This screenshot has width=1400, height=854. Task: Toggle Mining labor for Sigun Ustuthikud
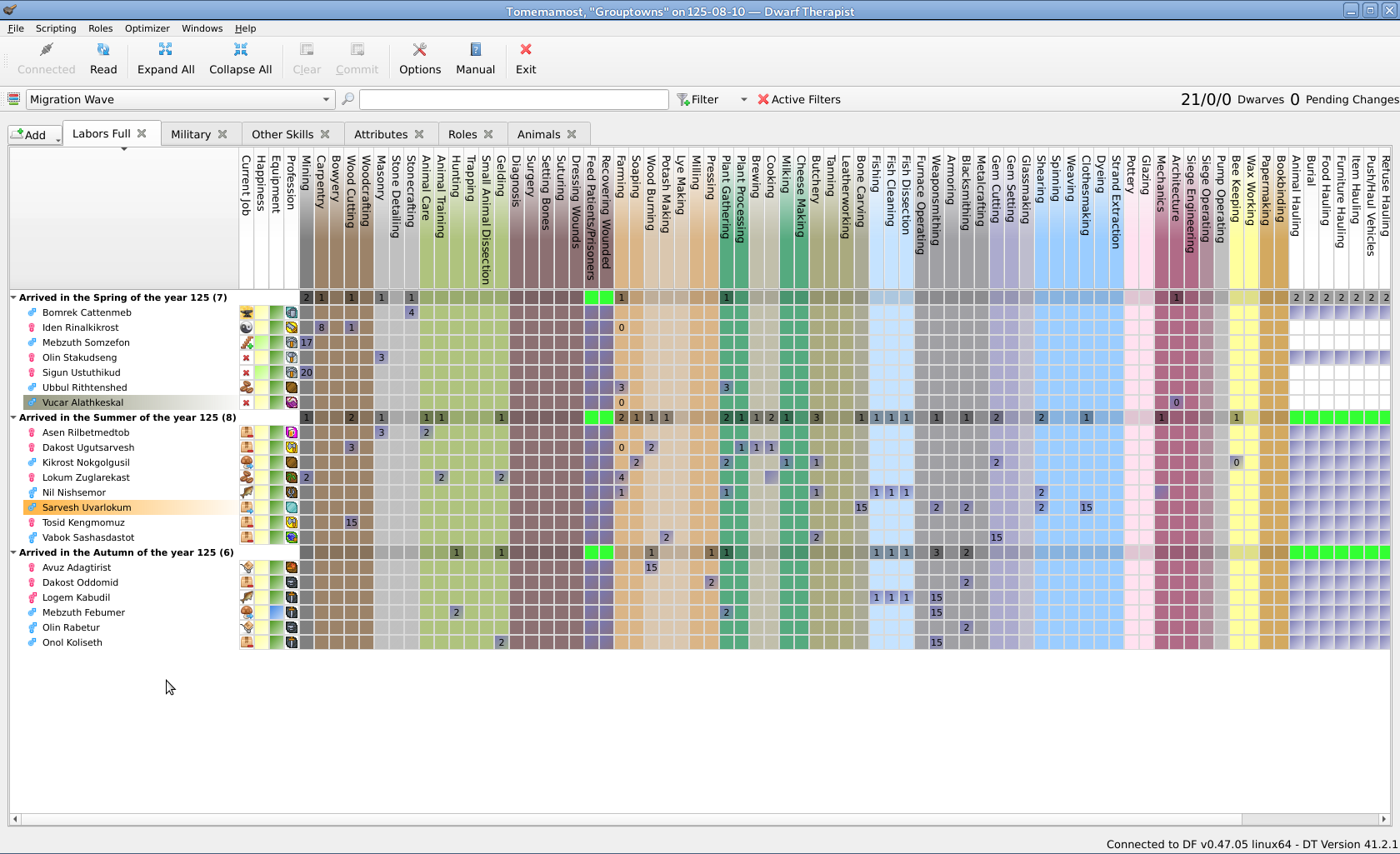[x=307, y=372]
